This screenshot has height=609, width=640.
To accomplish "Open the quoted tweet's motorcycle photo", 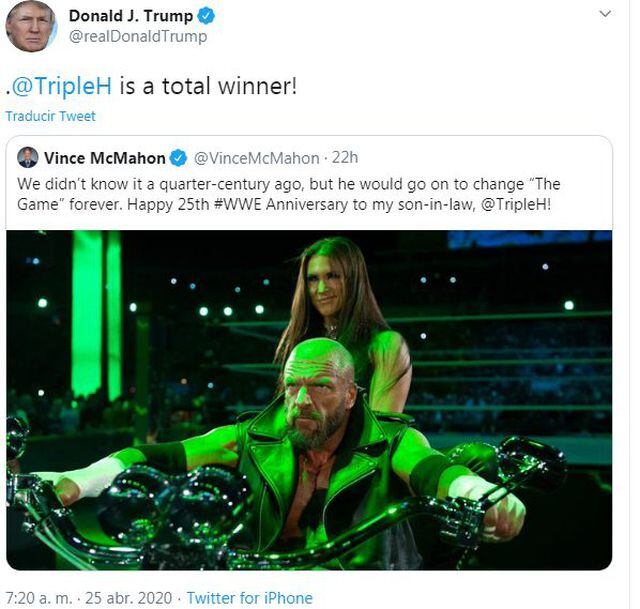I will click(309, 400).
